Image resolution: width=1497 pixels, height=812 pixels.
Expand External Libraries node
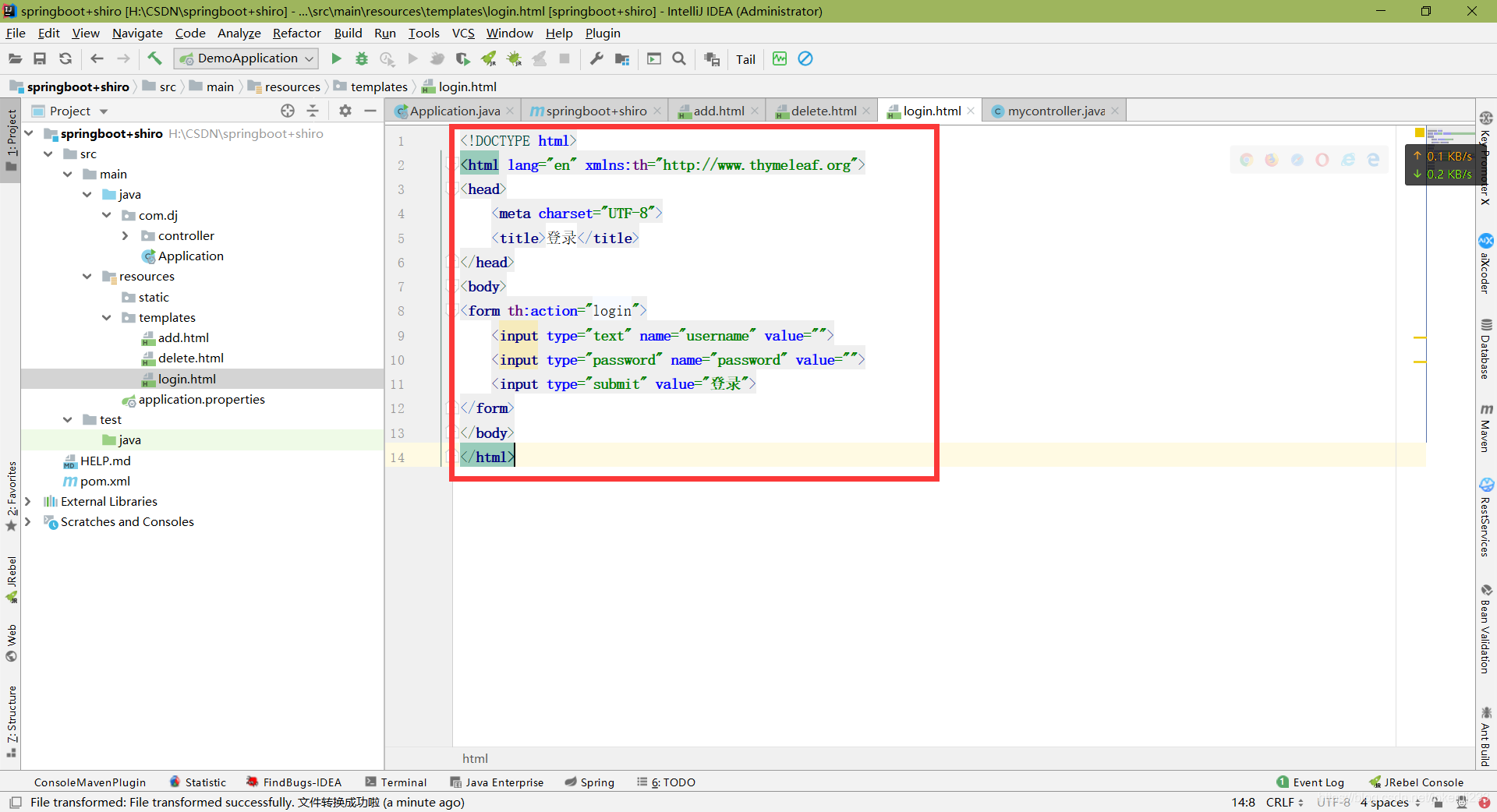point(28,501)
